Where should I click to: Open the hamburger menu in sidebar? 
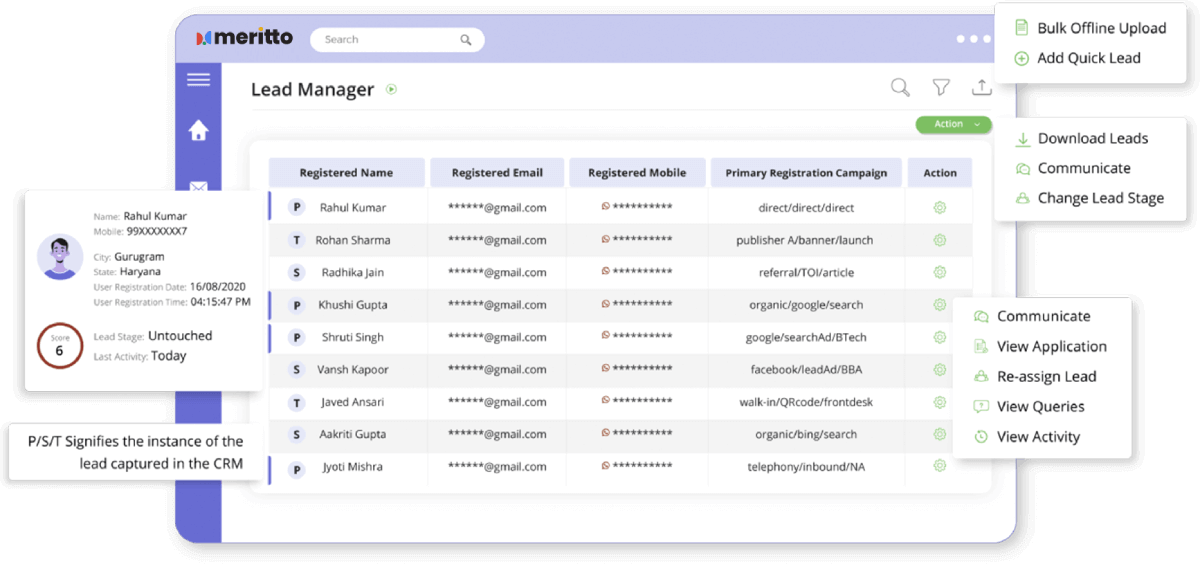(x=198, y=80)
